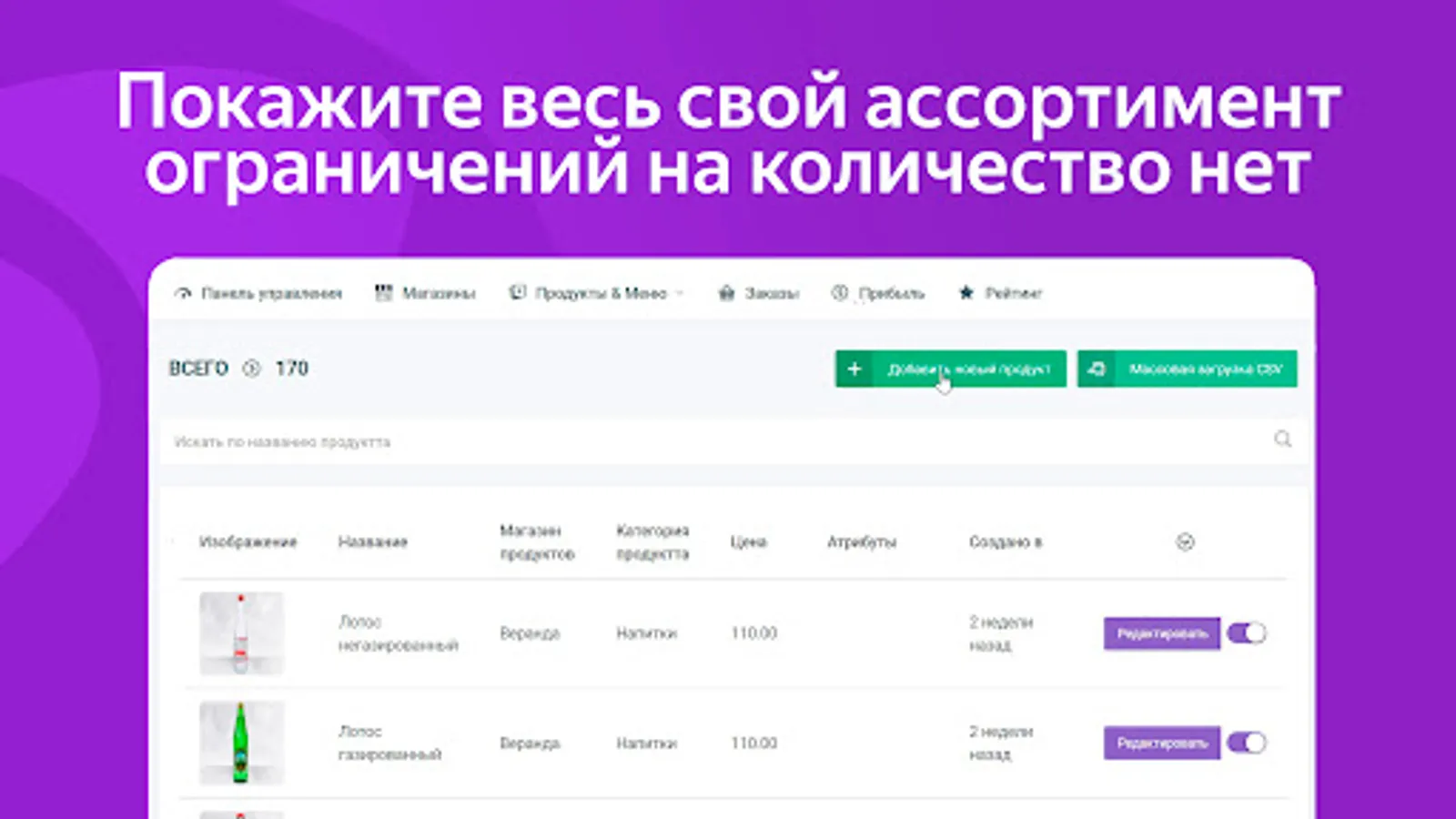This screenshot has height=819, width=1456.
Task: Click the search magnifier icon
Action: pos(1283,440)
